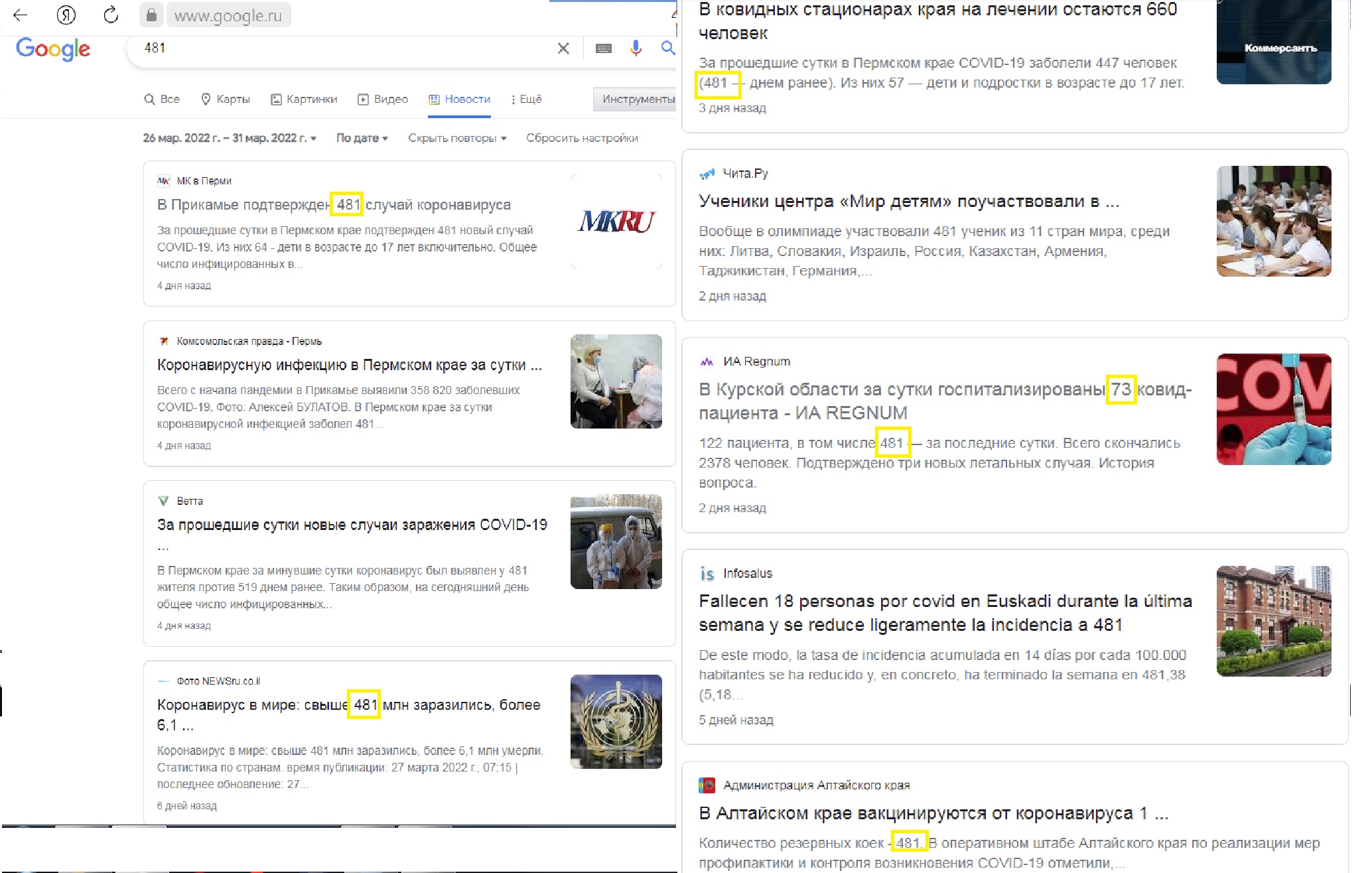
Task: Click Сбросить настройки link
Action: [x=582, y=138]
